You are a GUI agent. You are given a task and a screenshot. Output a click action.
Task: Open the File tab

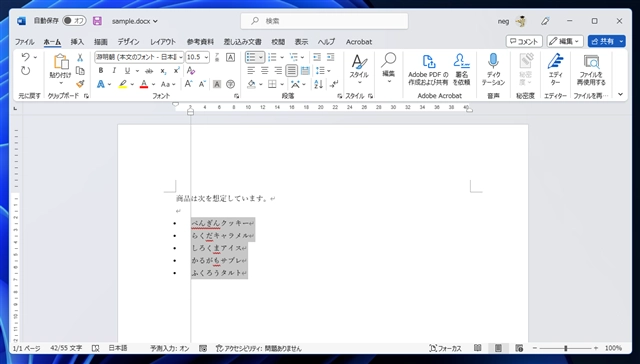(x=24, y=42)
